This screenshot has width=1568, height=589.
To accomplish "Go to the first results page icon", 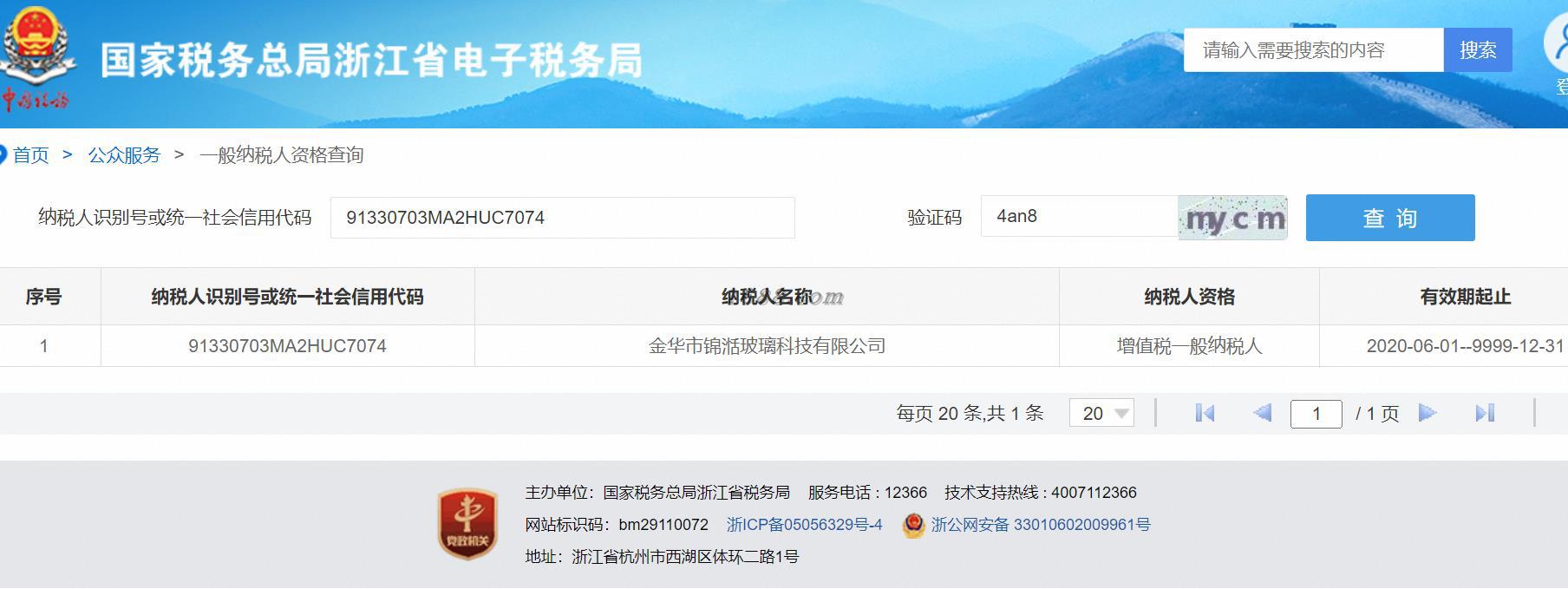I will tap(1205, 413).
